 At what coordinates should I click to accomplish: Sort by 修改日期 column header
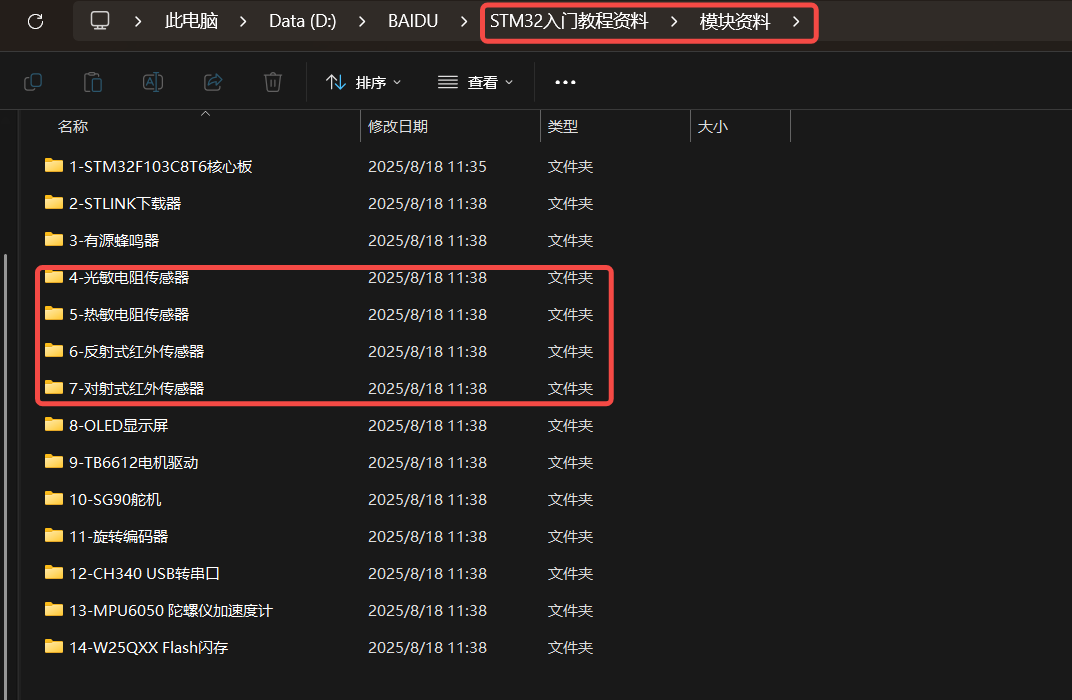pos(398,126)
